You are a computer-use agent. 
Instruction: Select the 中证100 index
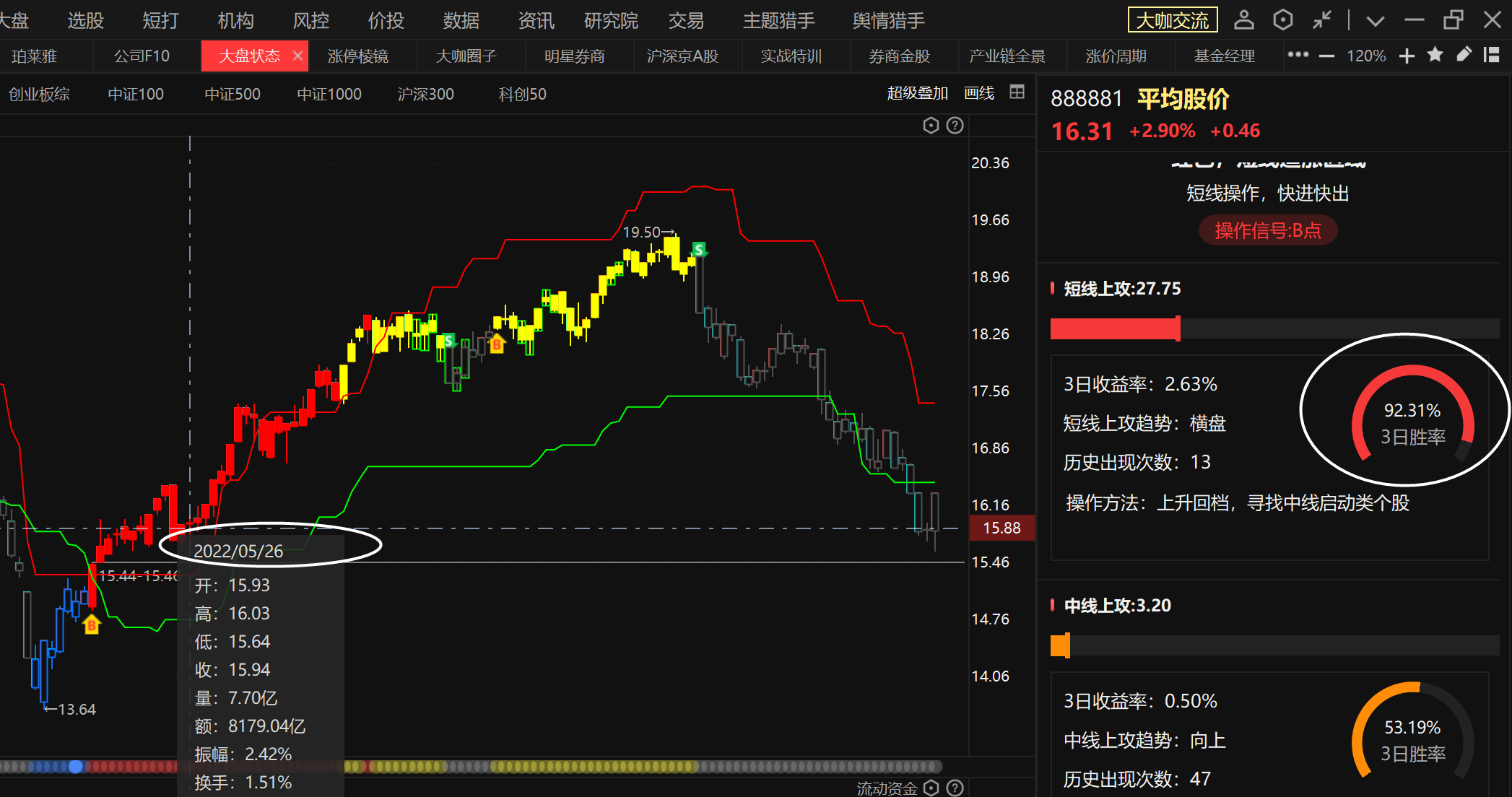136,94
